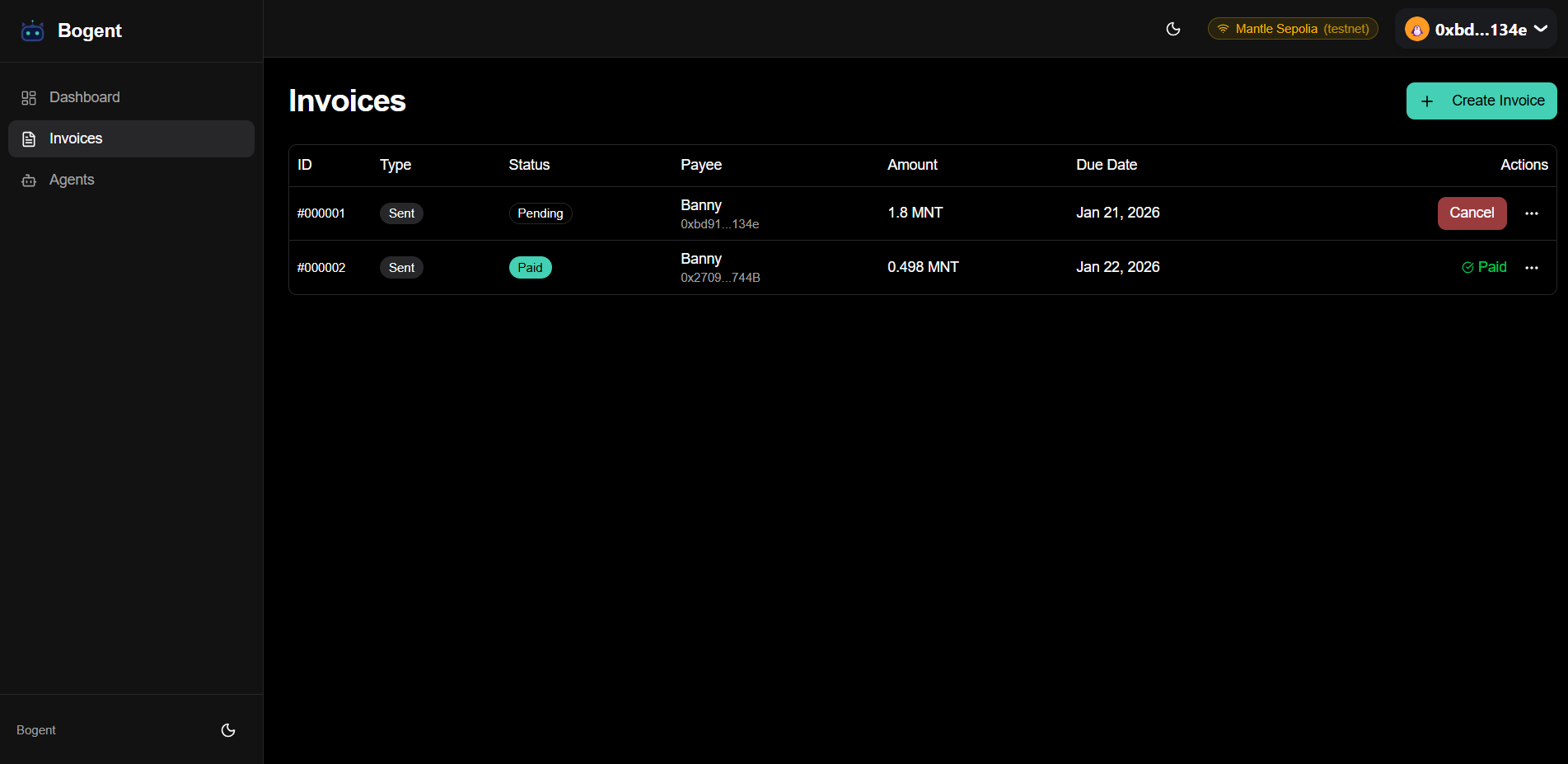
Task: Click the network signal icon on Mantle badge
Action: [x=1223, y=29]
